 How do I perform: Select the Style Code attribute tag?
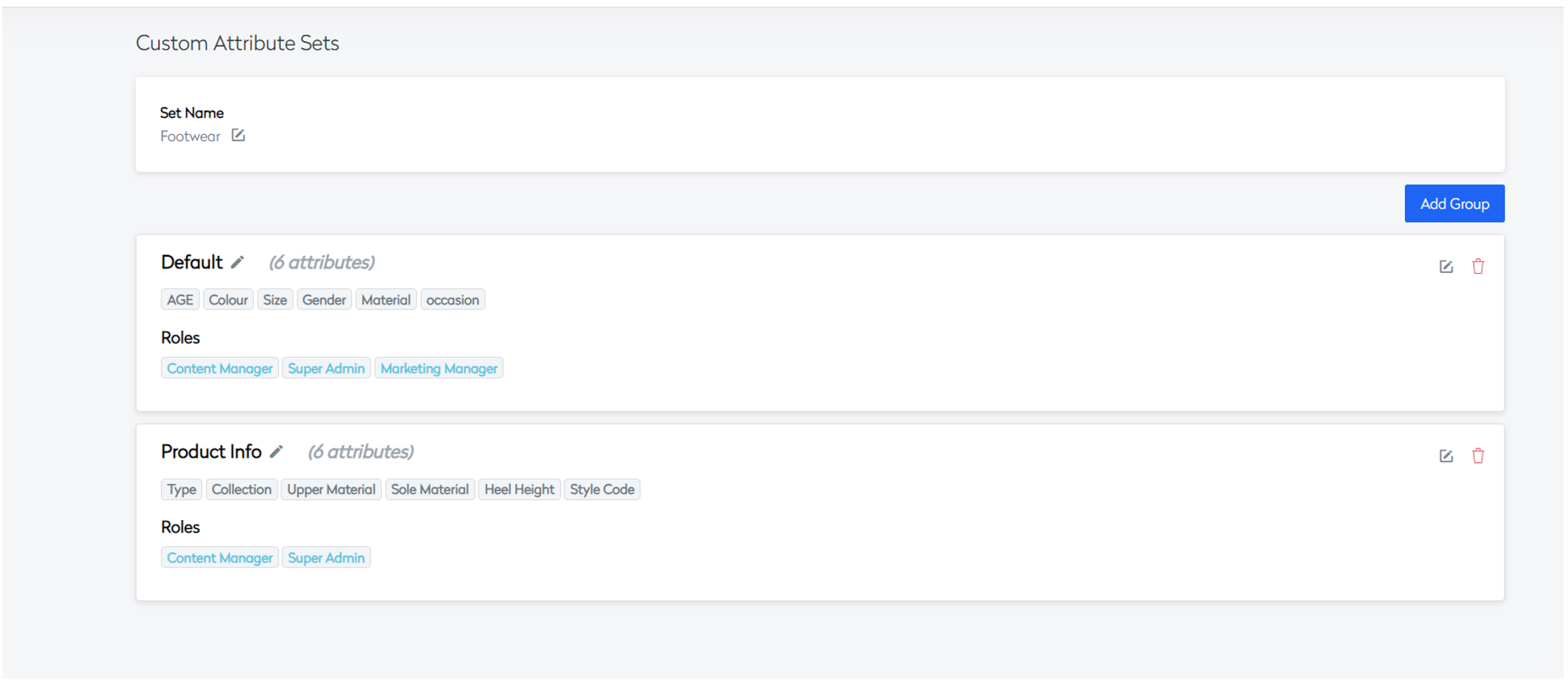click(602, 489)
